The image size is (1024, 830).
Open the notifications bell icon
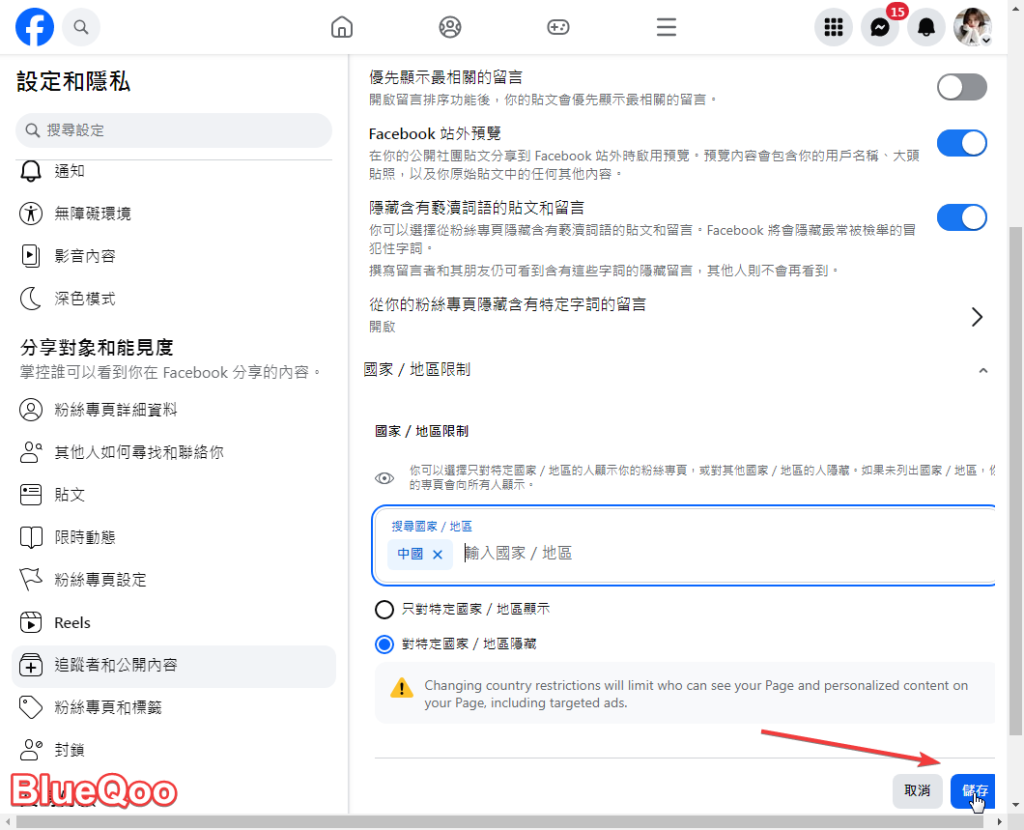tap(926, 27)
